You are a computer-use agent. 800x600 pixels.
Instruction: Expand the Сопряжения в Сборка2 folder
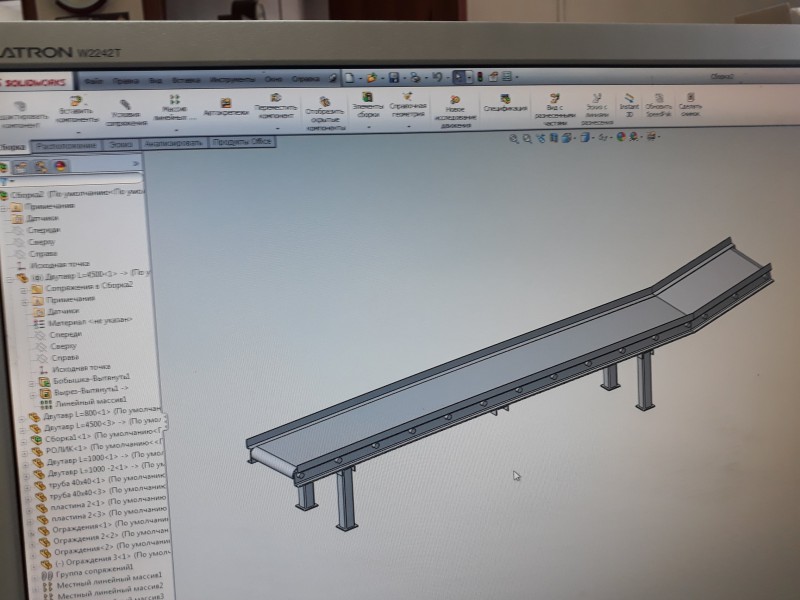coord(23,290)
